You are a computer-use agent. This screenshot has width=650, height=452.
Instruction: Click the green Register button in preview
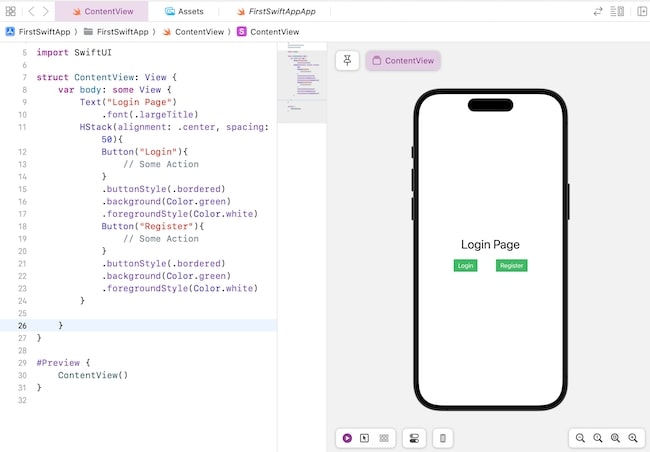[x=512, y=265]
